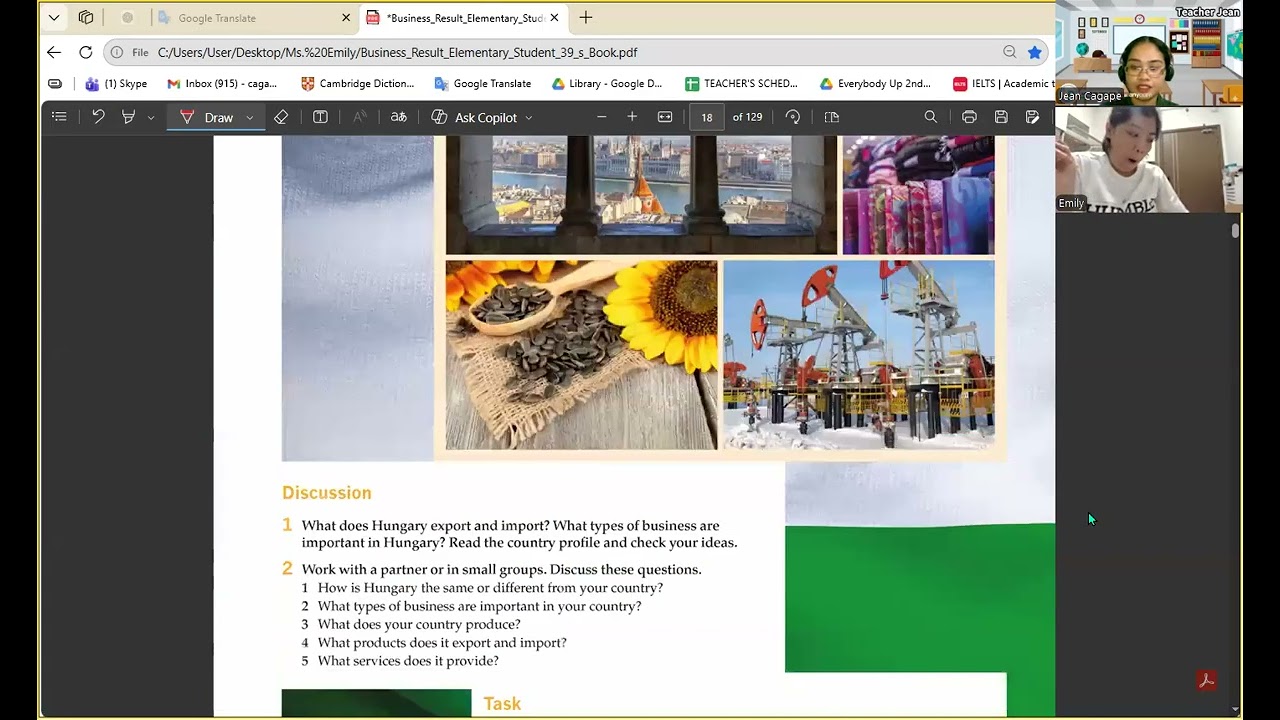The image size is (1280, 720).
Task: Expand the Ask Copilot dropdown arrow
Action: [x=529, y=118]
